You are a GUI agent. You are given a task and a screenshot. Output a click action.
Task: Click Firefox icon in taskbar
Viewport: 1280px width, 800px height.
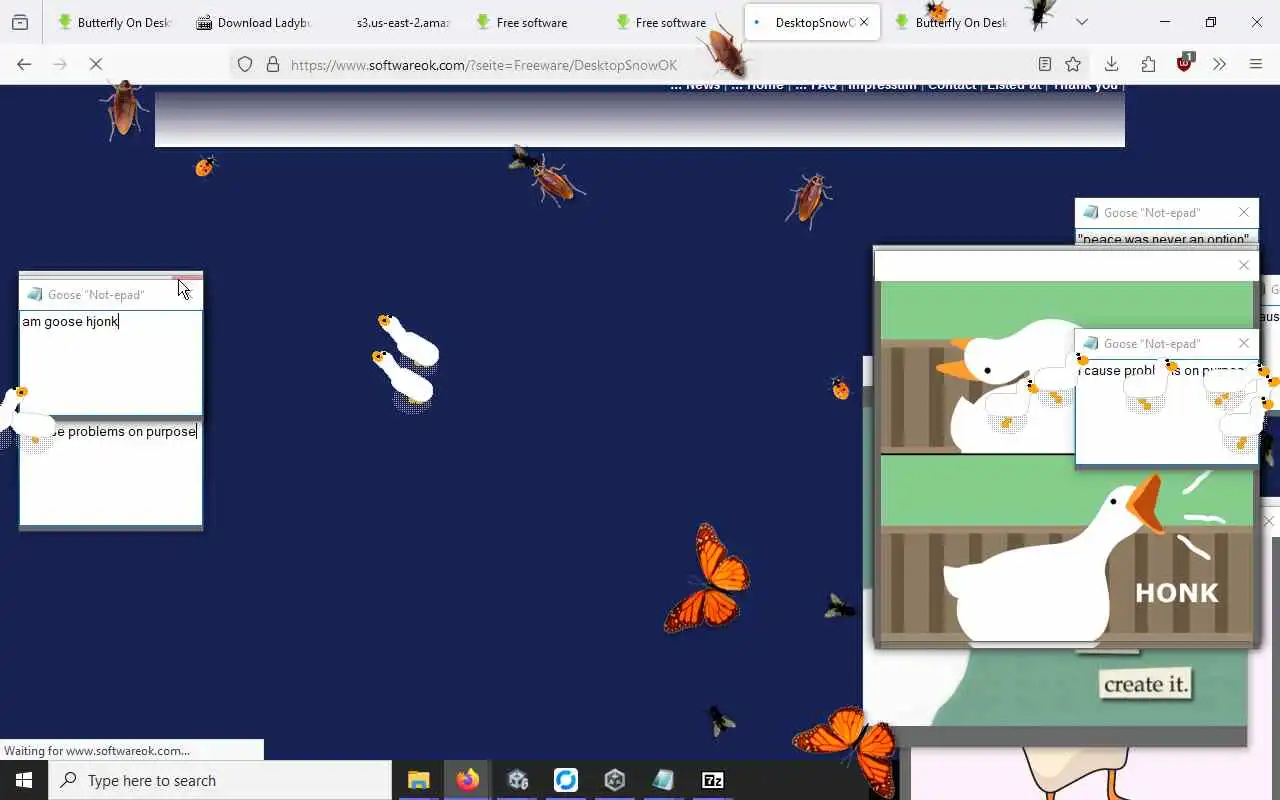pyautogui.click(x=468, y=780)
